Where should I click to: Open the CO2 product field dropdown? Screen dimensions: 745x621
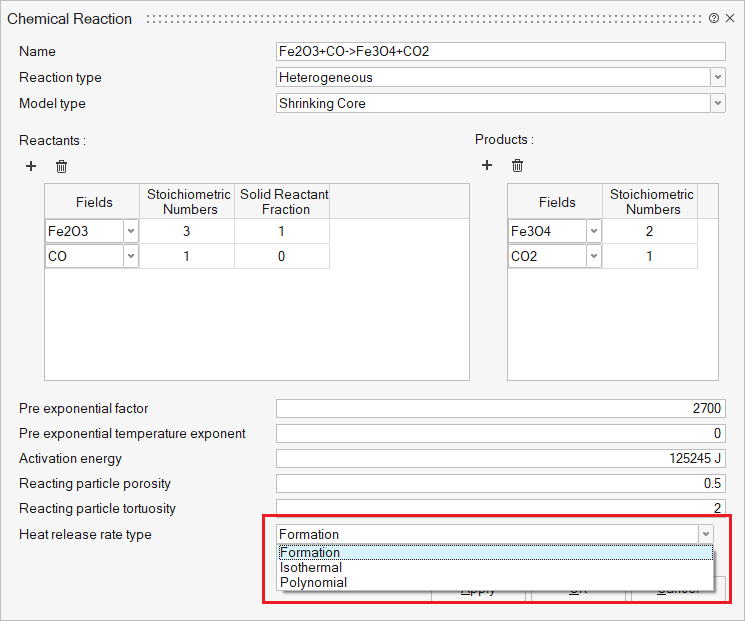(x=593, y=257)
